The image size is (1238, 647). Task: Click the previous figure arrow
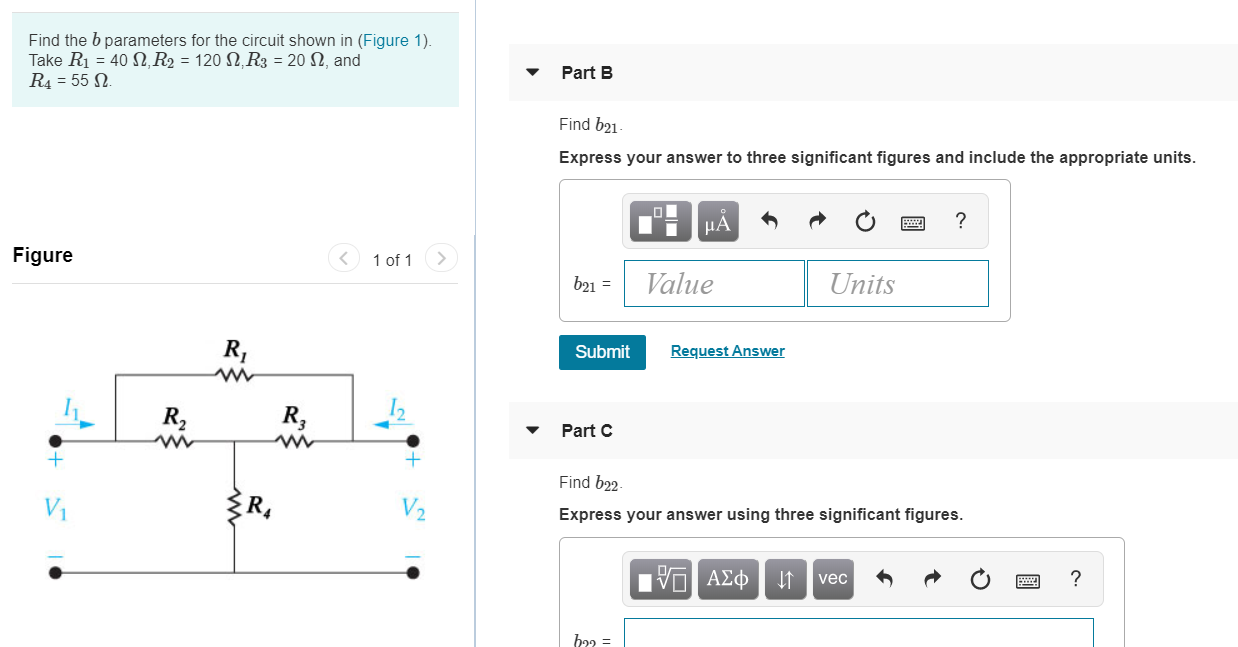coord(343,257)
